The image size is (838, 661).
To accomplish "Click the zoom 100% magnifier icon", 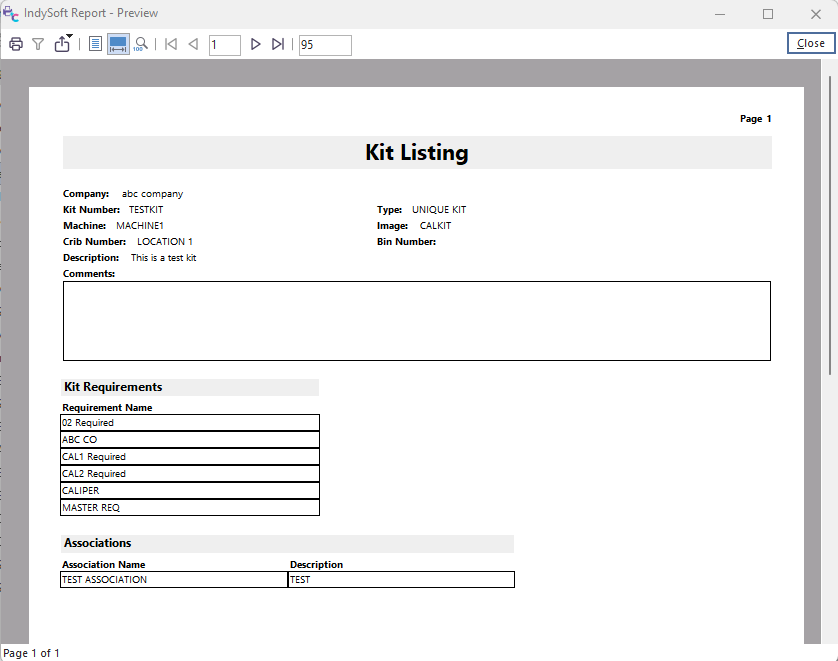I will coord(142,44).
